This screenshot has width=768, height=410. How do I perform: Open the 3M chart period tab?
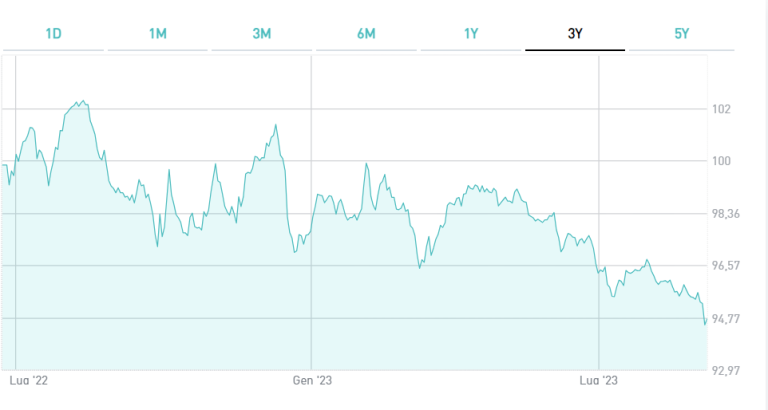262,33
